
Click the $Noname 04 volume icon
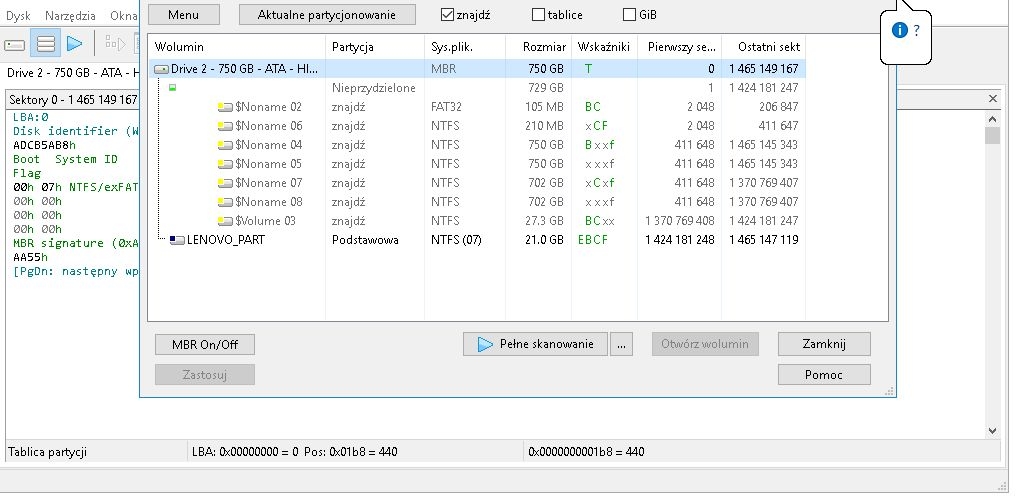226,145
